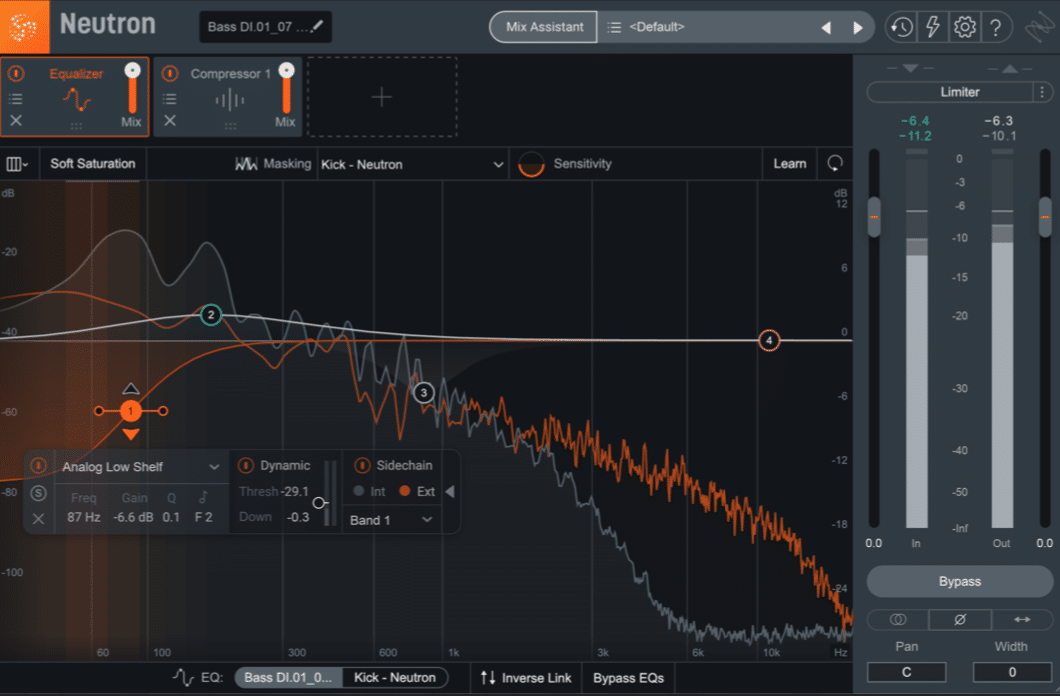
Task: Click the Limiter options three-dot icon
Action: point(1042,92)
